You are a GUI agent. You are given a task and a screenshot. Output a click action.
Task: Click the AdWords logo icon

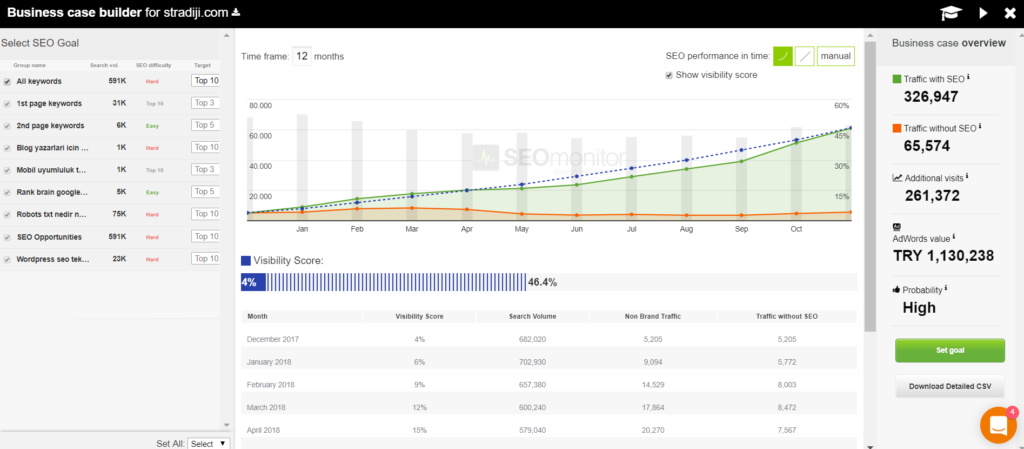tap(896, 227)
